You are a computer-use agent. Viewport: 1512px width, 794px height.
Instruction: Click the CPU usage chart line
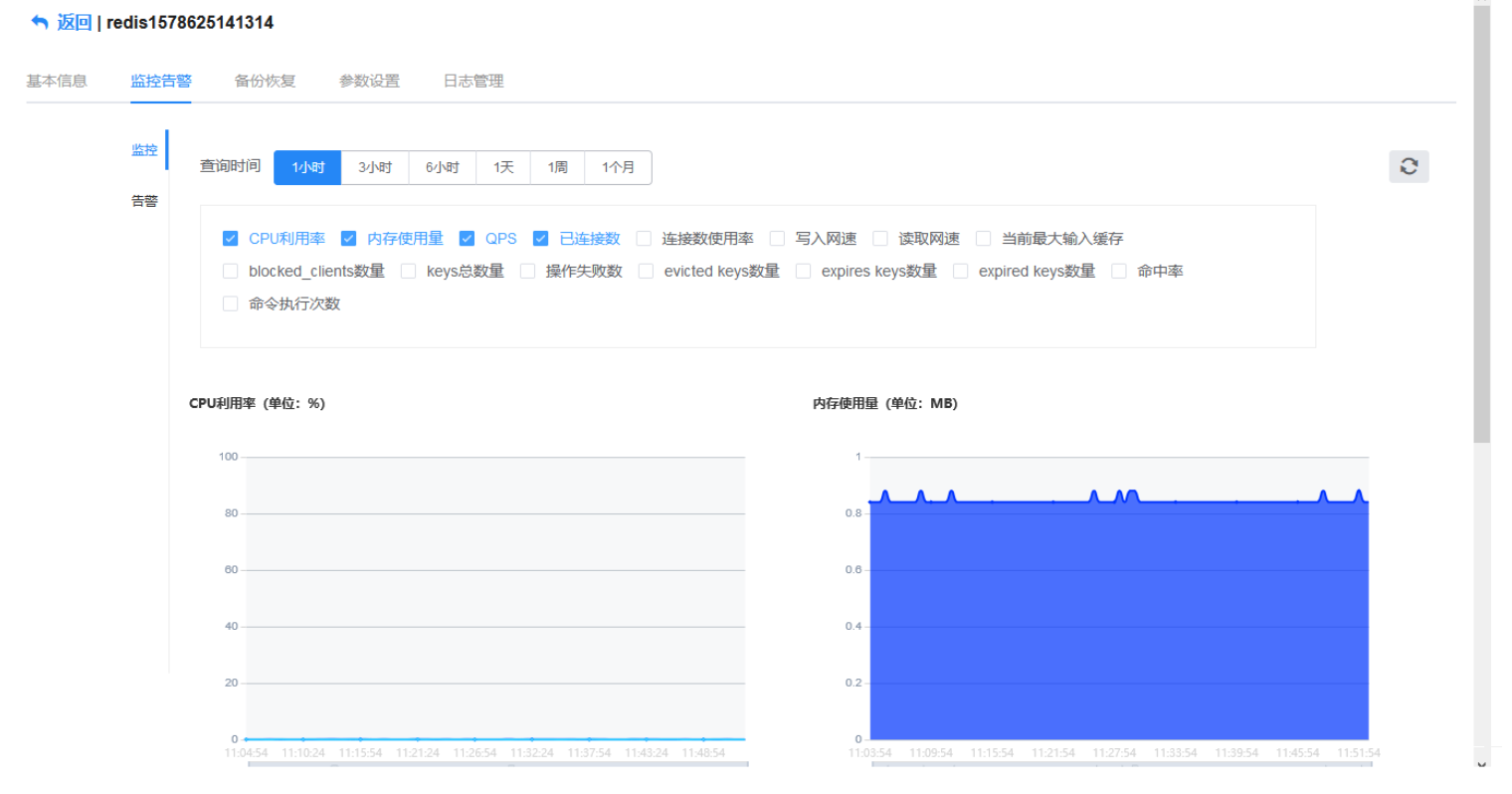495,739
